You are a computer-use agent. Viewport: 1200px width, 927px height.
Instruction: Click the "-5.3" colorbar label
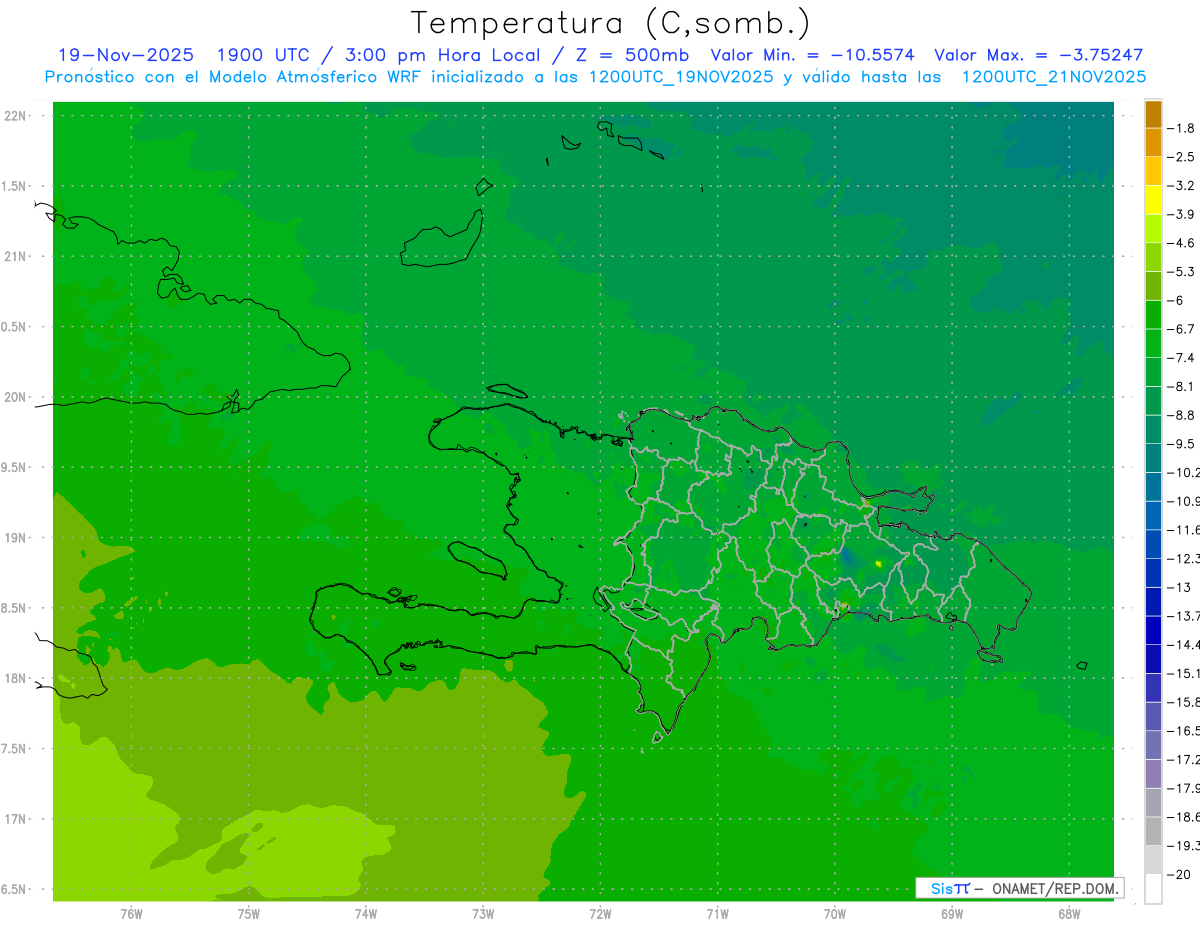[1181, 272]
